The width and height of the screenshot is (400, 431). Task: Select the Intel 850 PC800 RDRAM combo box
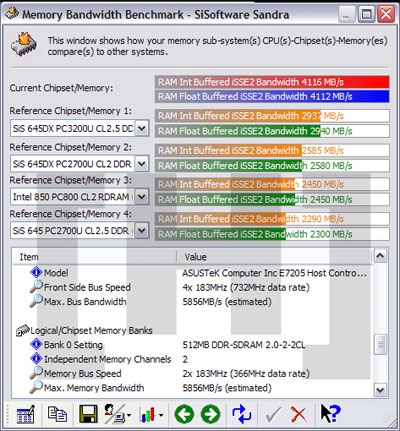tap(79, 197)
